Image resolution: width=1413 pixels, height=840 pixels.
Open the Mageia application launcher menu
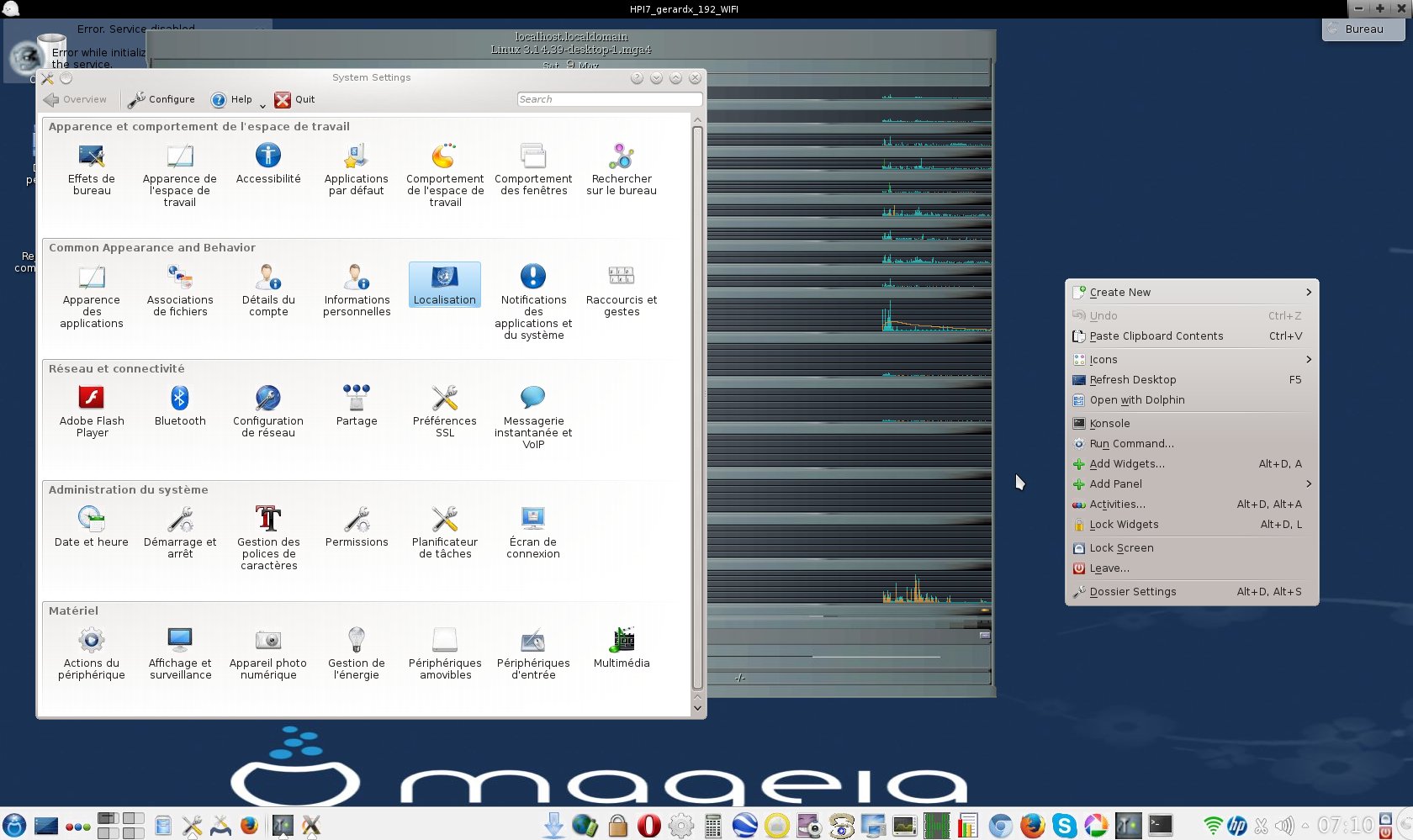click(14, 826)
